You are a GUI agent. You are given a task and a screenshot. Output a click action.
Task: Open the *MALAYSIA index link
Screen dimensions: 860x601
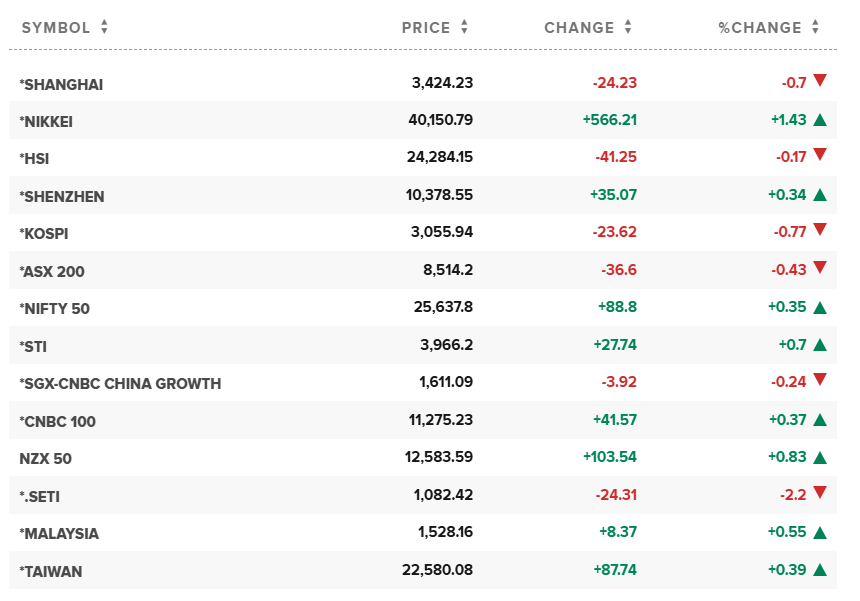(59, 533)
